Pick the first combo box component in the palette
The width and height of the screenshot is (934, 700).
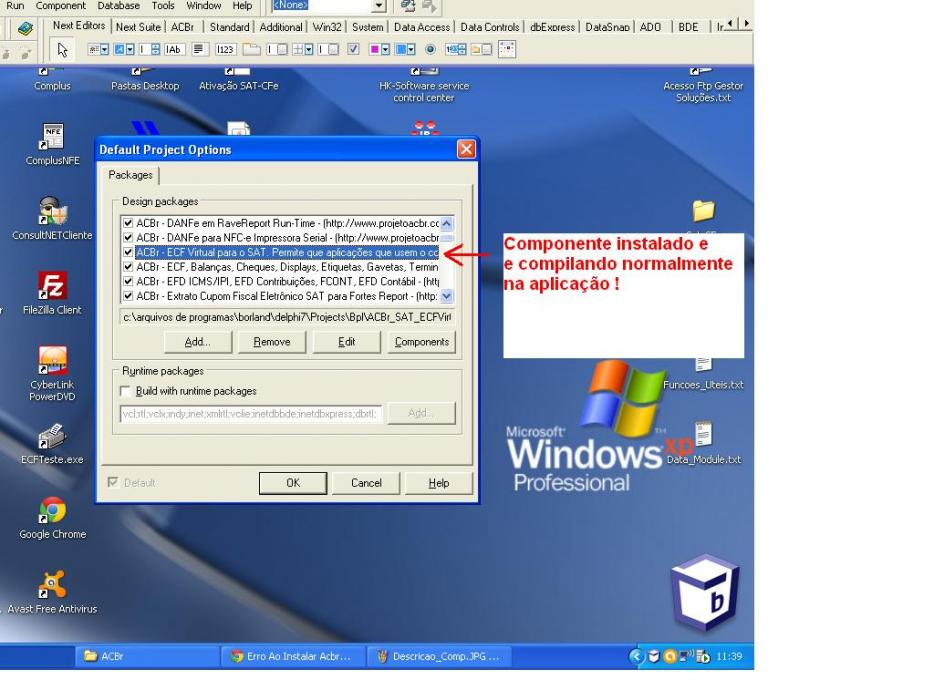98,49
